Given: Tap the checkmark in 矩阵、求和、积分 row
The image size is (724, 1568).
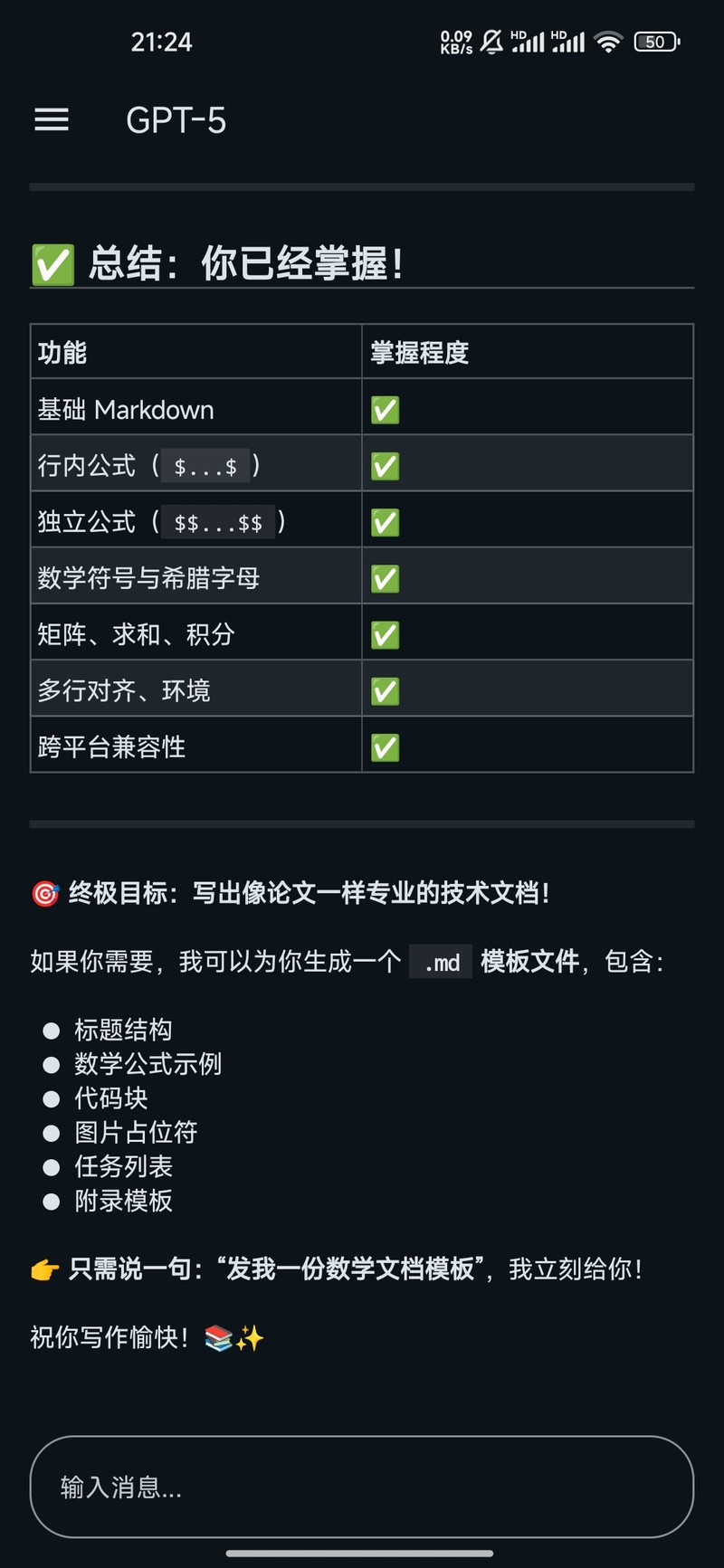Looking at the screenshot, I should point(385,635).
